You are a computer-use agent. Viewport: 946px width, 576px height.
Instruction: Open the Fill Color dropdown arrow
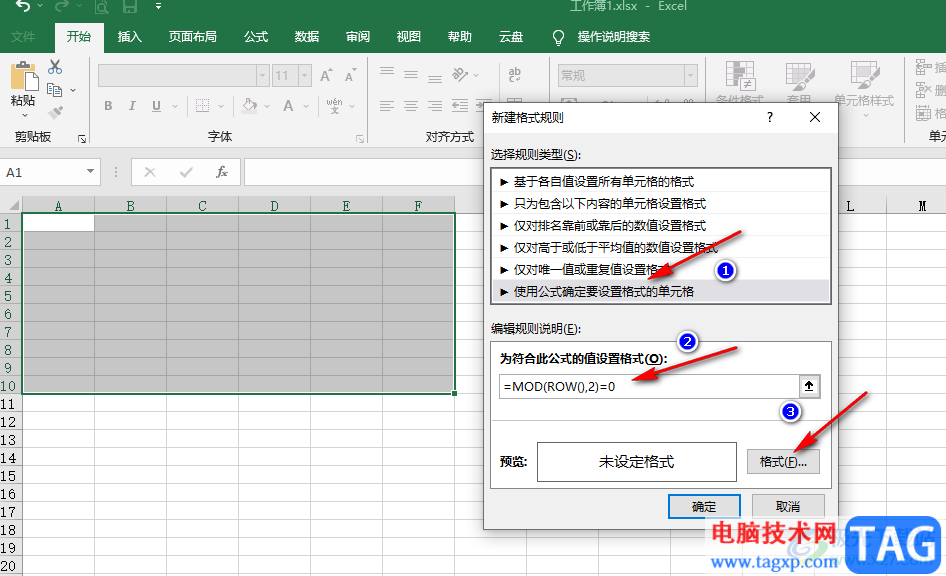(x=267, y=106)
